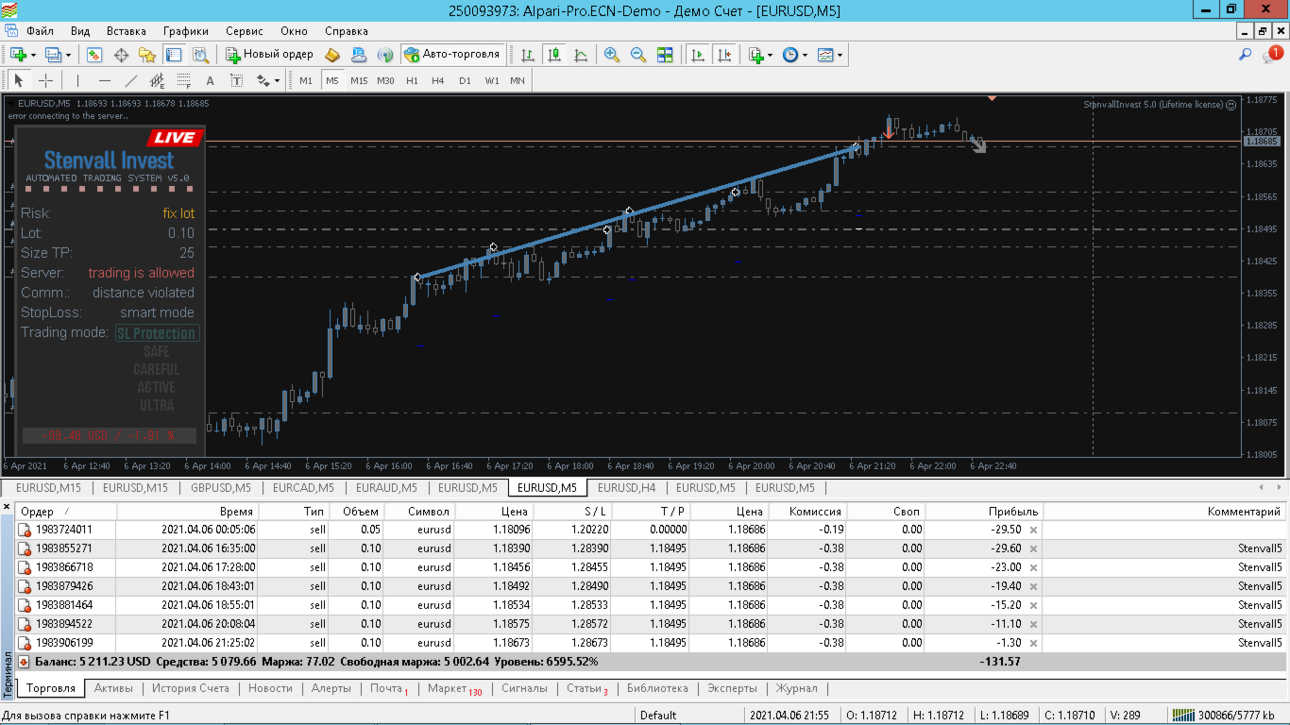Switch timeframe to W1
Image resolution: width=1290 pixels, height=725 pixels.
(491, 80)
